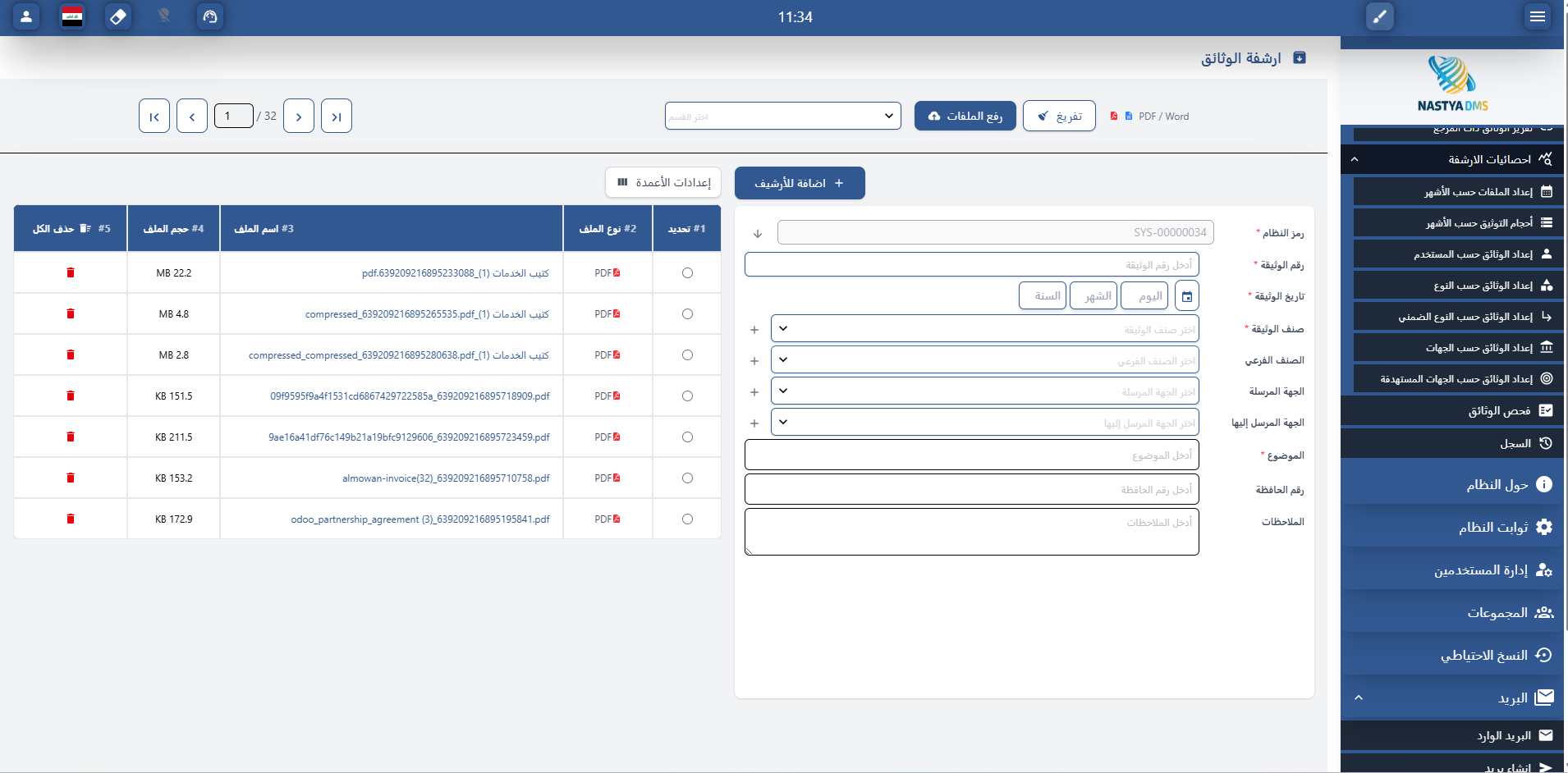Click plus icon beside صنف الوثيقة
1568x773 pixels.
(x=754, y=330)
